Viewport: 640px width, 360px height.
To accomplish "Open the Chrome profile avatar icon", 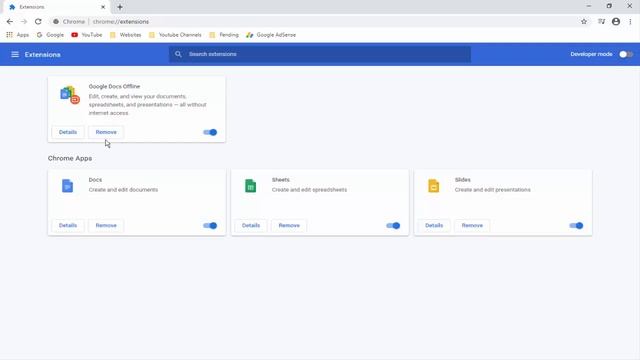I will pyautogui.click(x=616, y=22).
